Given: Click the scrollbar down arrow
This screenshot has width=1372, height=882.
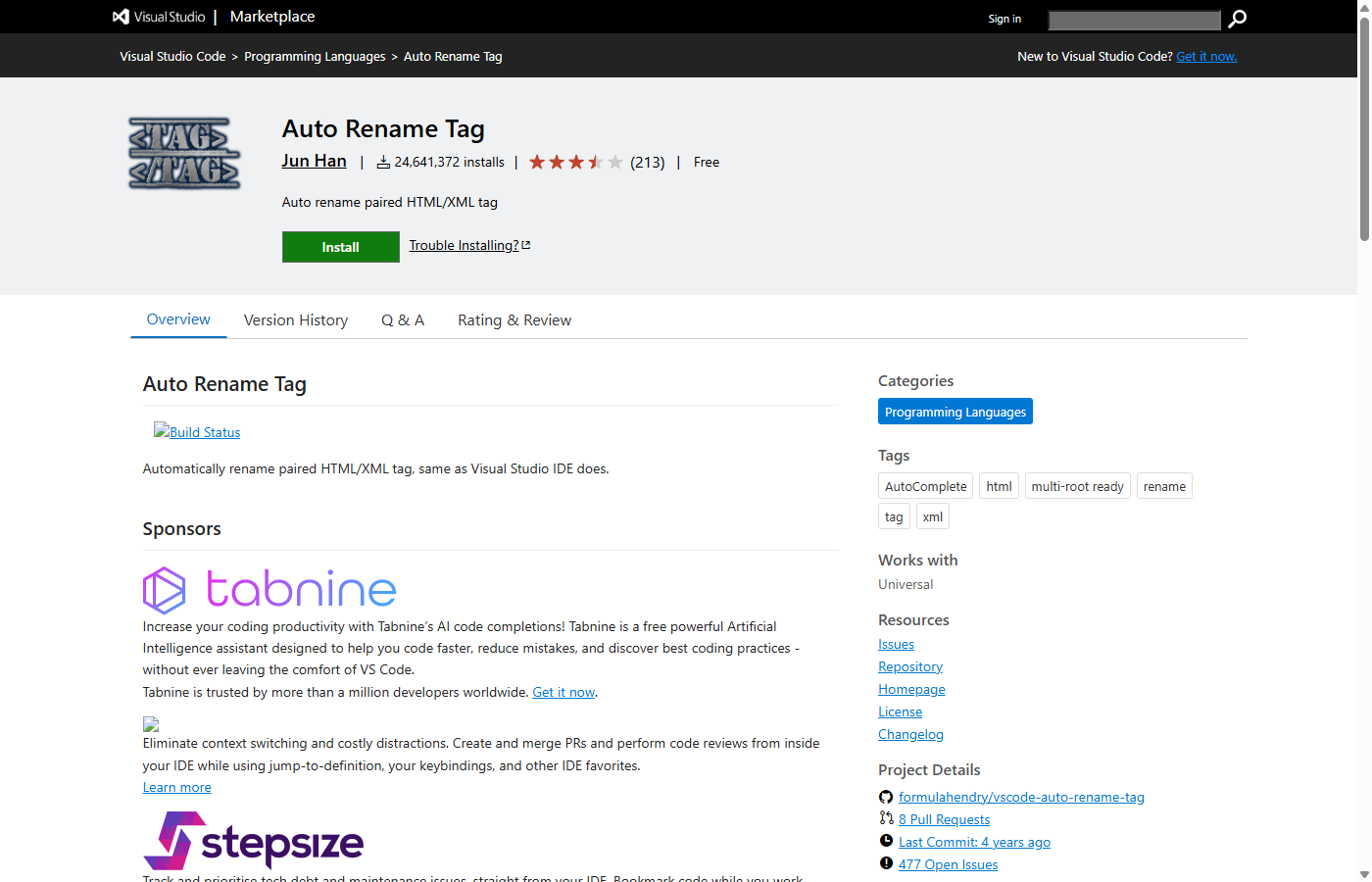Looking at the screenshot, I should tap(1364, 874).
